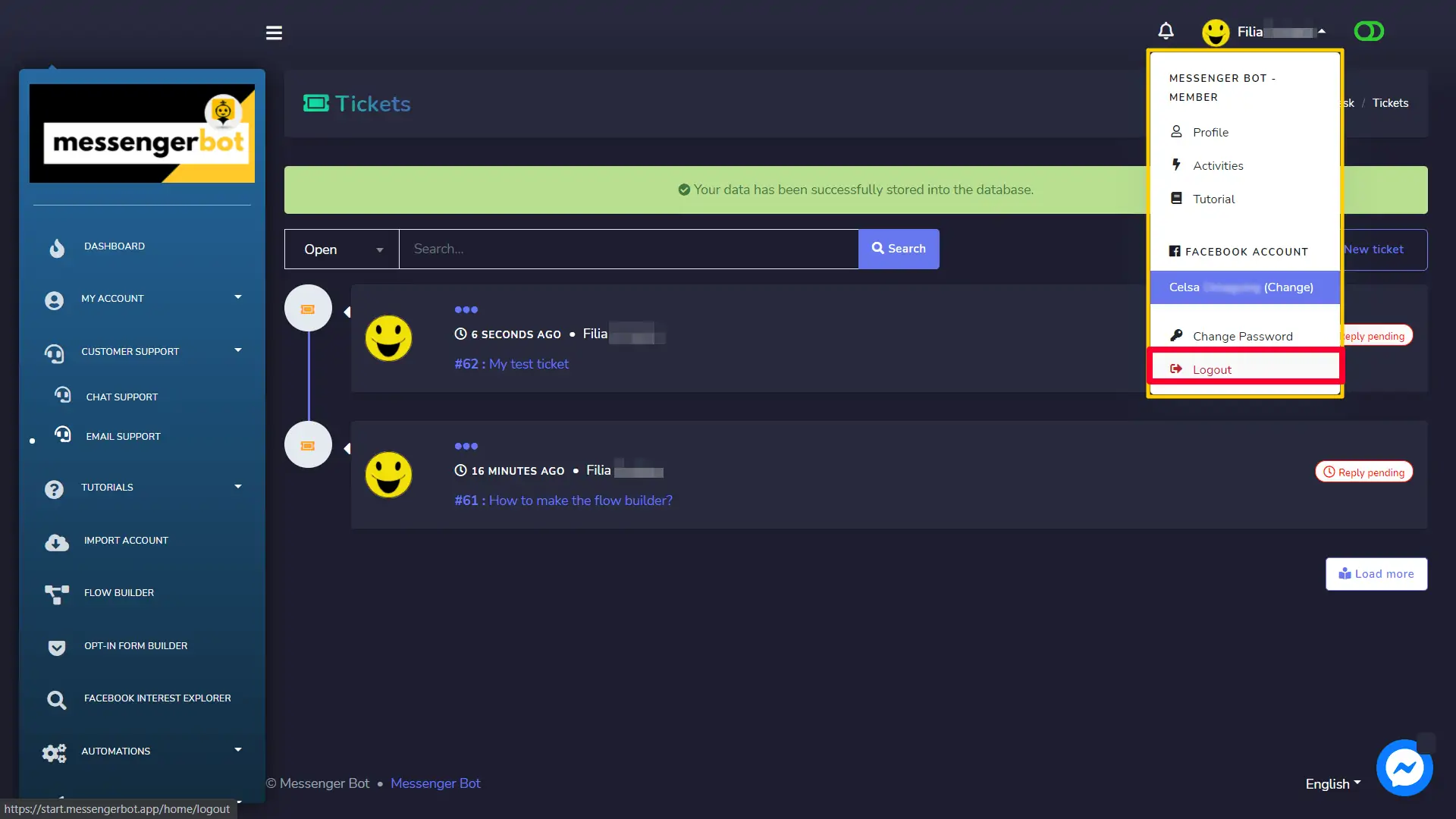Image resolution: width=1456 pixels, height=819 pixels.
Task: Open the Customer Support section icon
Action: [54, 352]
